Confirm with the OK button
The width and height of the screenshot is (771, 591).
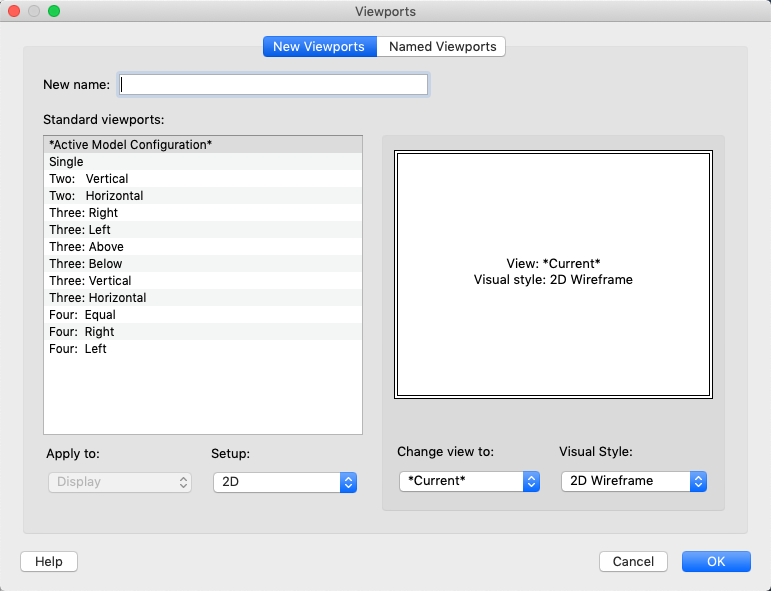[x=716, y=562]
